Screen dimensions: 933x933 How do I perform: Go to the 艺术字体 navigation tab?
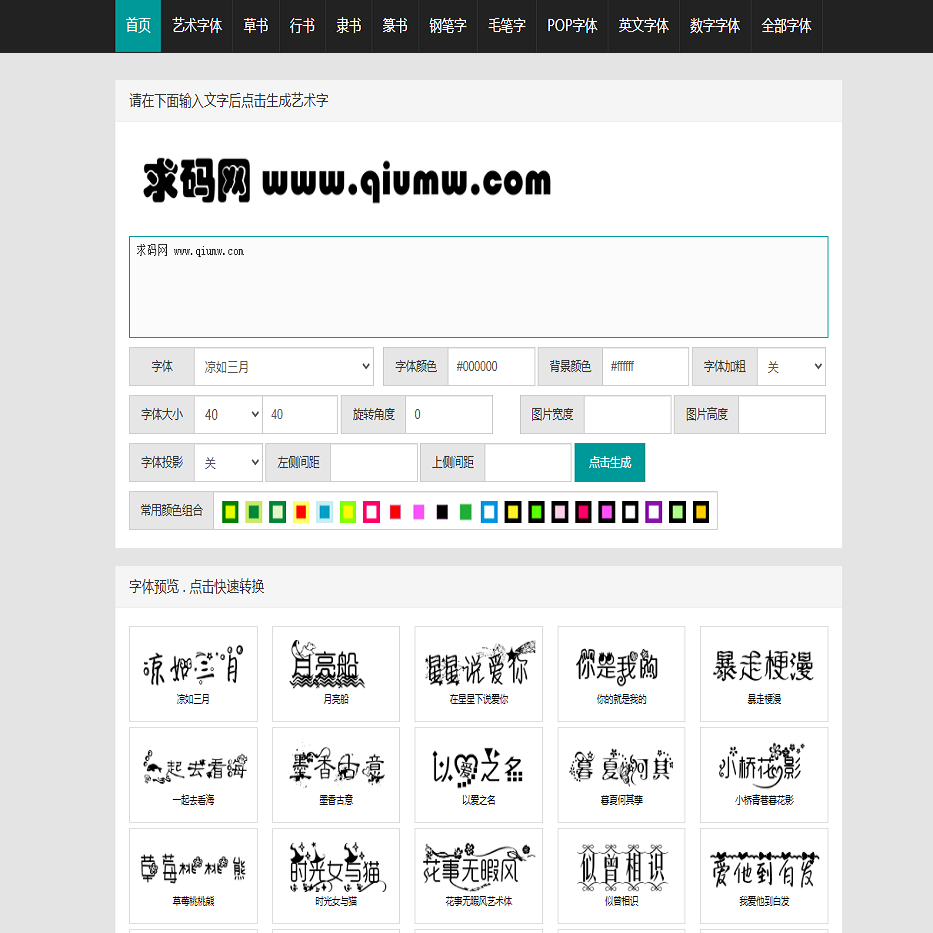(197, 26)
